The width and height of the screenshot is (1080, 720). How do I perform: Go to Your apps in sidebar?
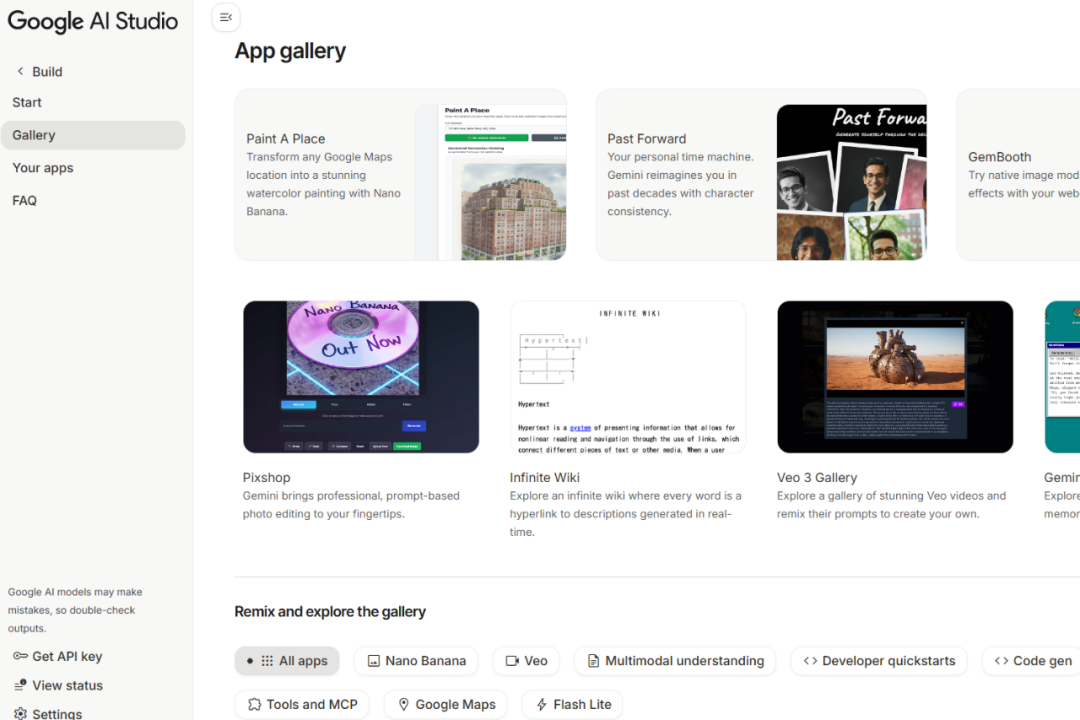point(43,168)
